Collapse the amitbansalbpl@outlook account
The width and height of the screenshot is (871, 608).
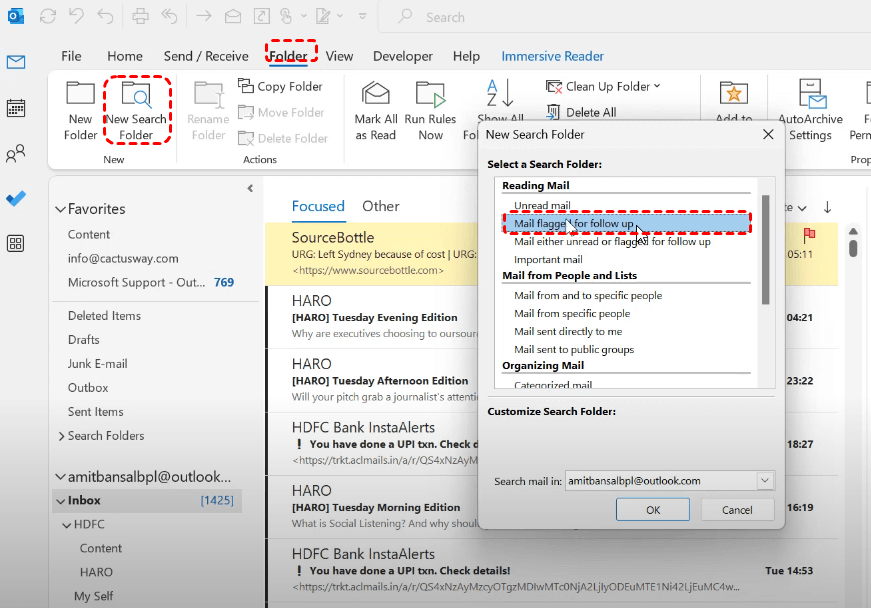pyautogui.click(x=61, y=477)
